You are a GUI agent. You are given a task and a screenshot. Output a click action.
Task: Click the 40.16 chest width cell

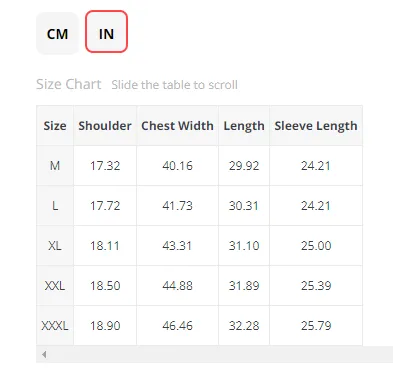pos(177,166)
